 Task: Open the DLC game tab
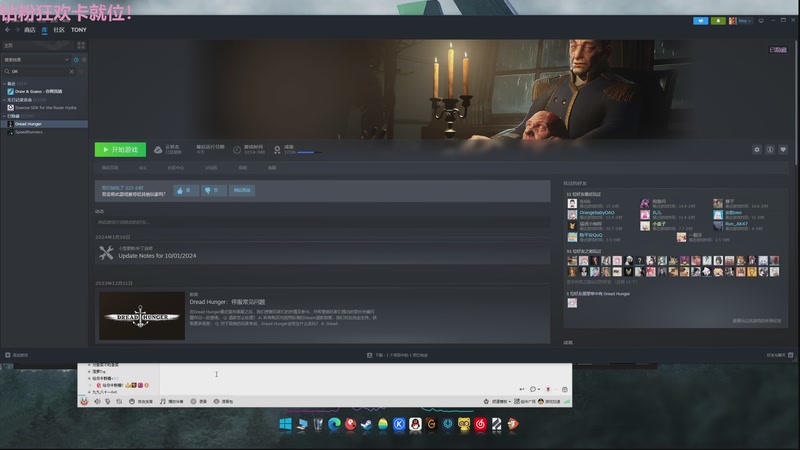pos(143,168)
